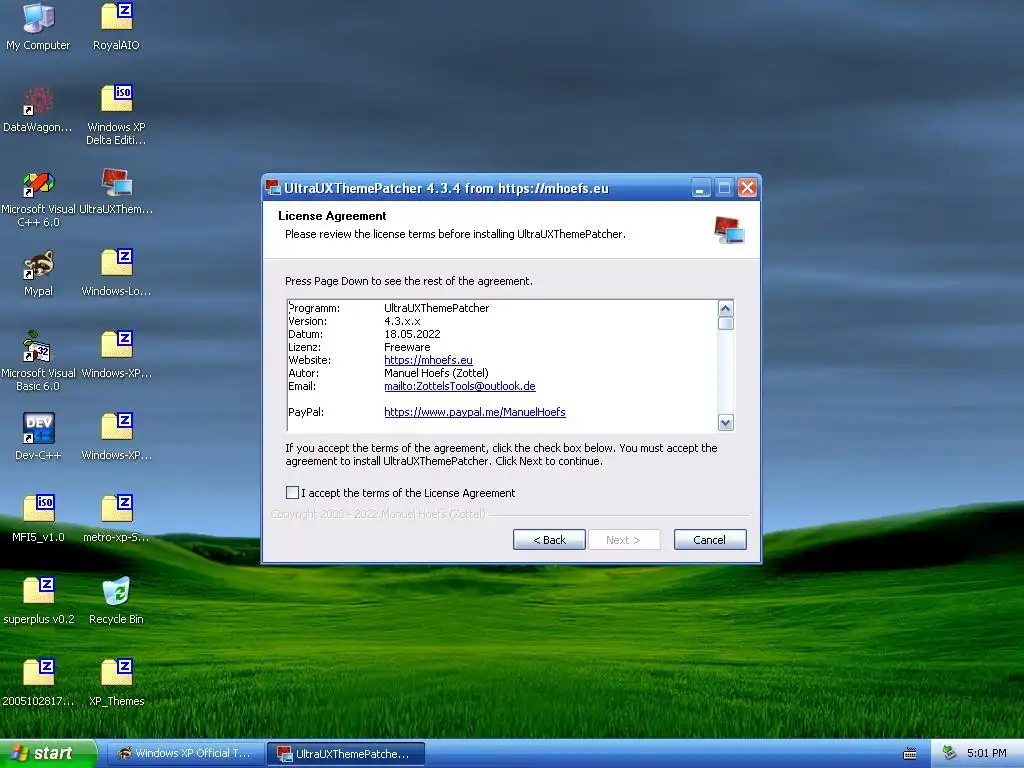
Task: Click the "Freeware" license value
Action: tap(407, 347)
